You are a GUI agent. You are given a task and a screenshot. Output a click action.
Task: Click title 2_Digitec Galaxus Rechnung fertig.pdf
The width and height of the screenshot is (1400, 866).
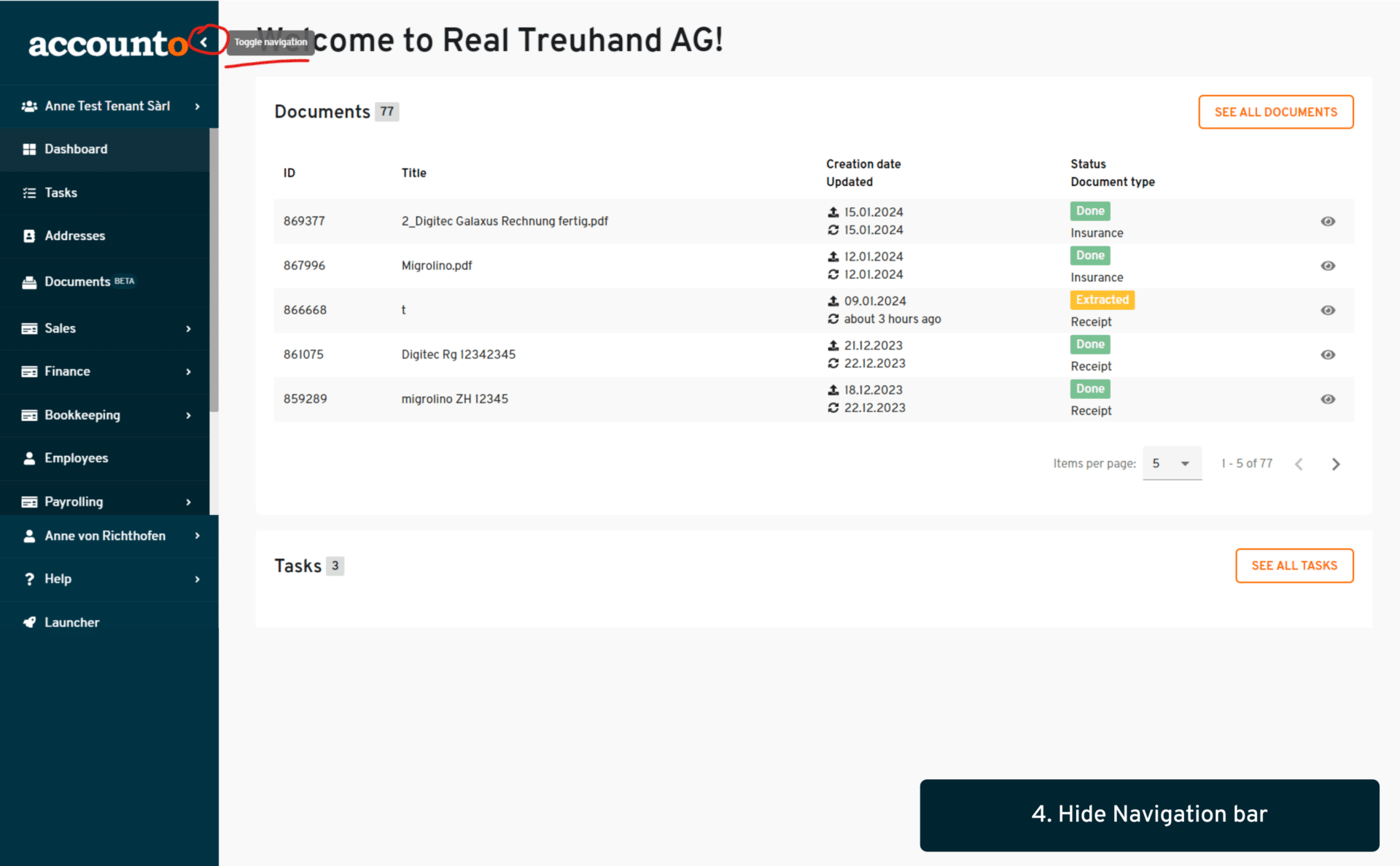(x=505, y=222)
